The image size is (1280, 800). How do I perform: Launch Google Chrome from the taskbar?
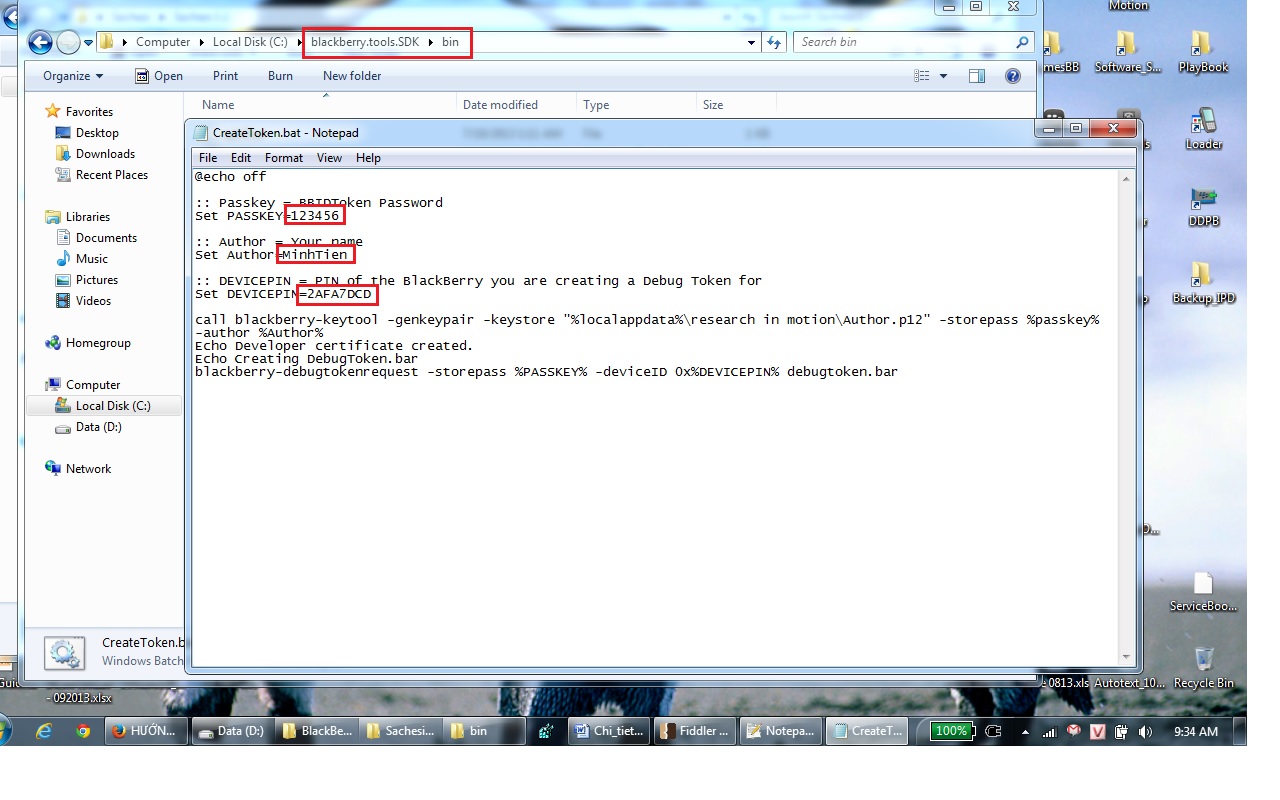(x=83, y=731)
